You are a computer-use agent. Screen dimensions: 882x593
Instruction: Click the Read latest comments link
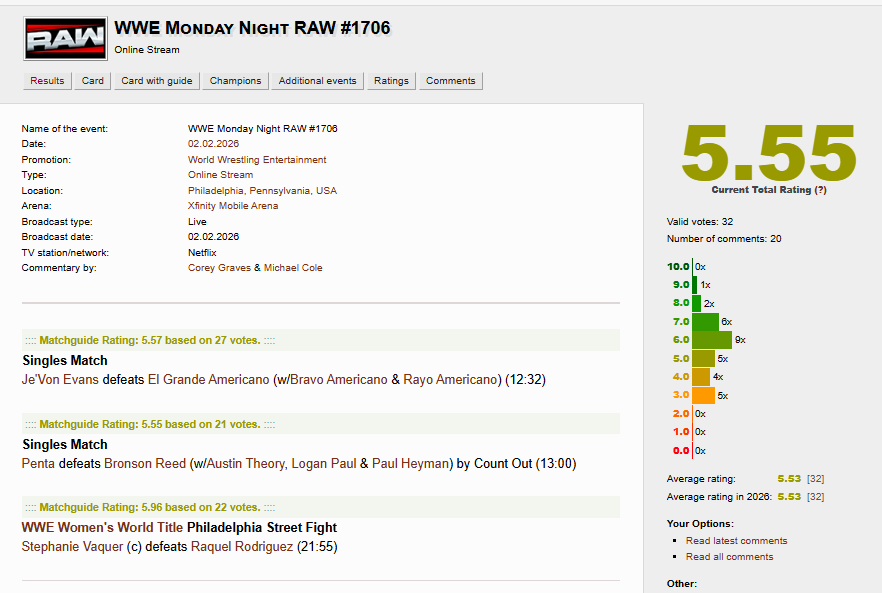point(736,541)
